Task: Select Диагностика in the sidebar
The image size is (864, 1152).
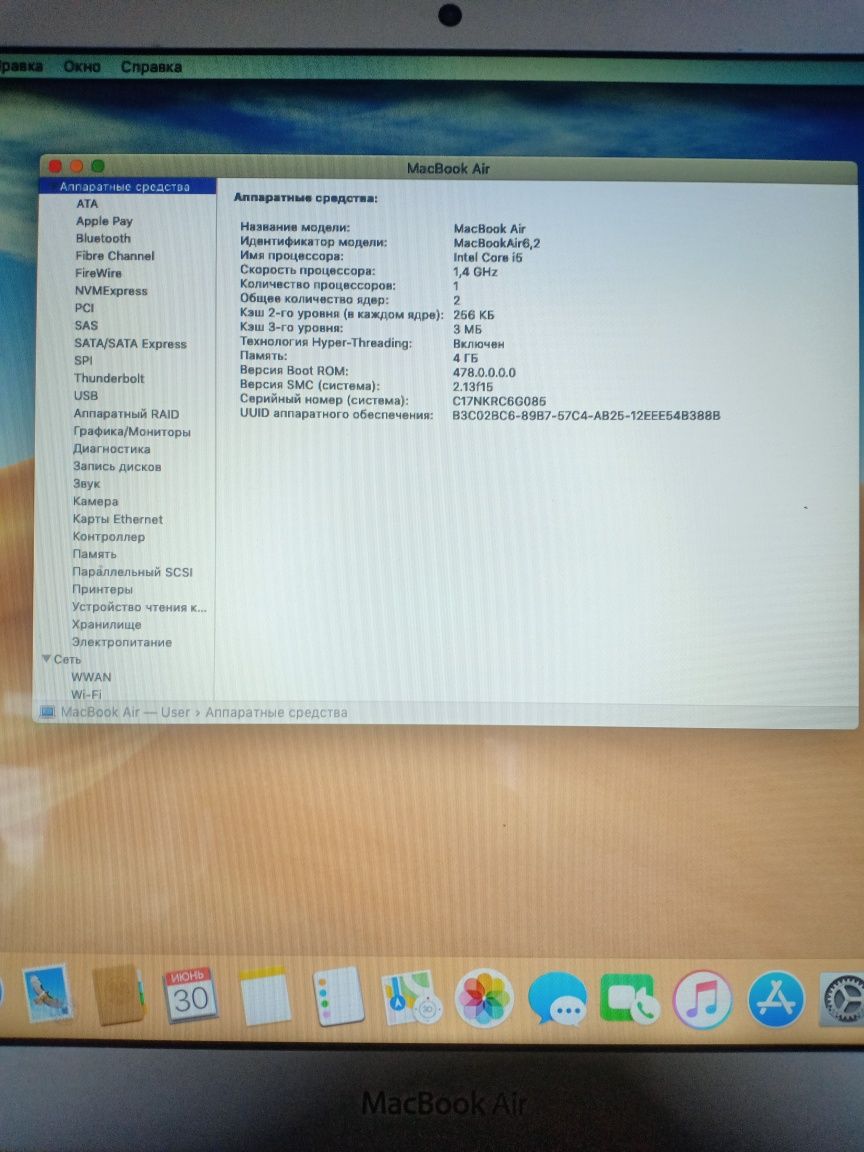Action: [112, 448]
